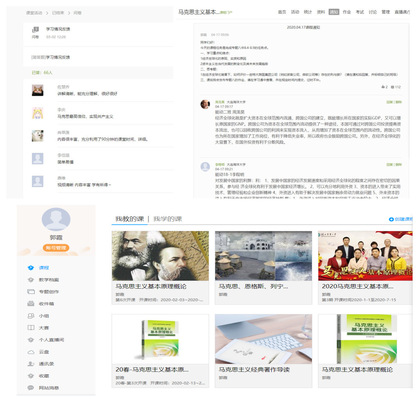The width and height of the screenshot is (416, 399).
Task: Click the message bubble icon at sidebar bottom
Action: pyautogui.click(x=31, y=388)
